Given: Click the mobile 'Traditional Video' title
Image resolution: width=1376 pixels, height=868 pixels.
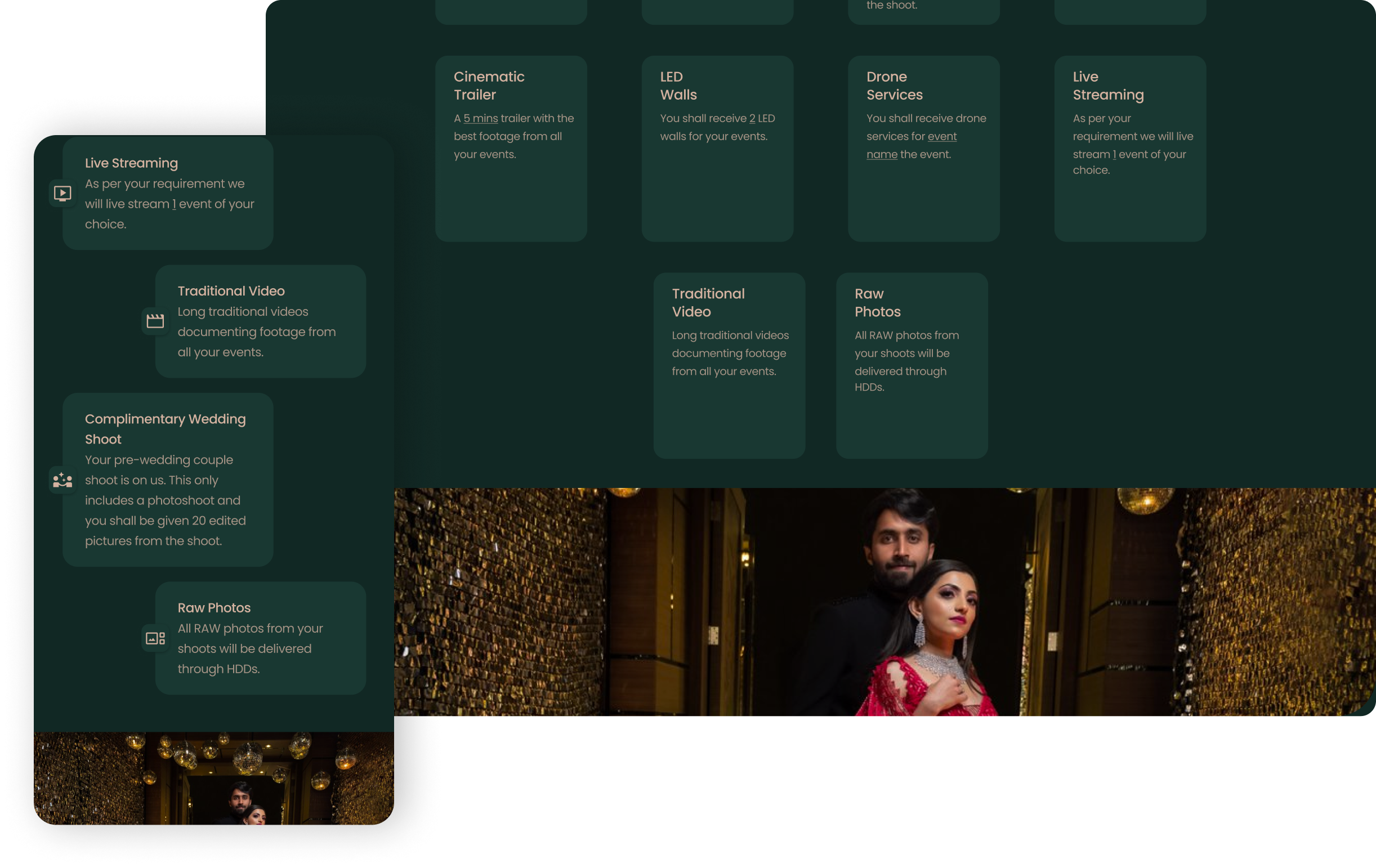Looking at the screenshot, I should (x=231, y=291).
